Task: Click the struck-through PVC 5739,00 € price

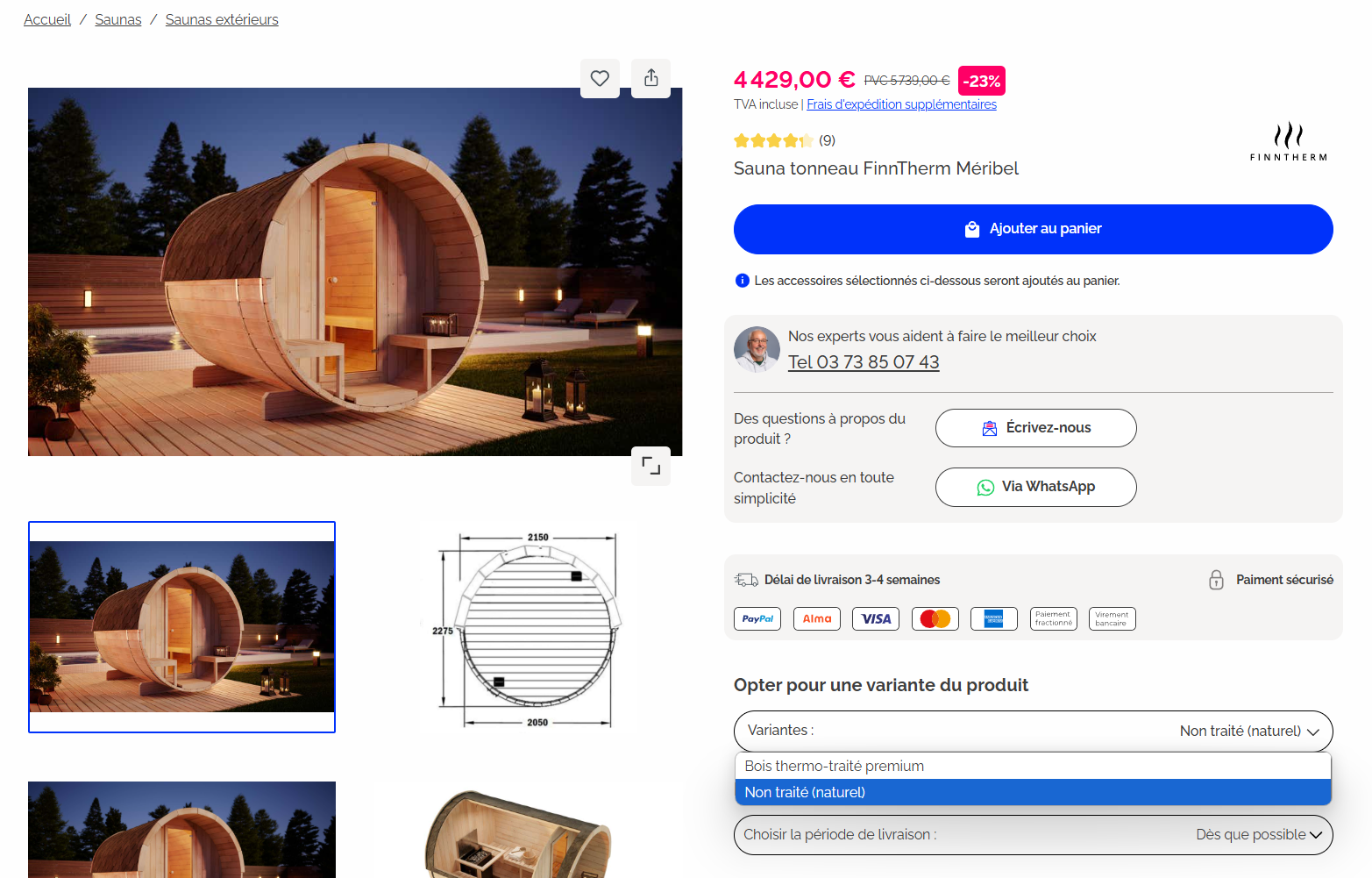Action: 906,81
